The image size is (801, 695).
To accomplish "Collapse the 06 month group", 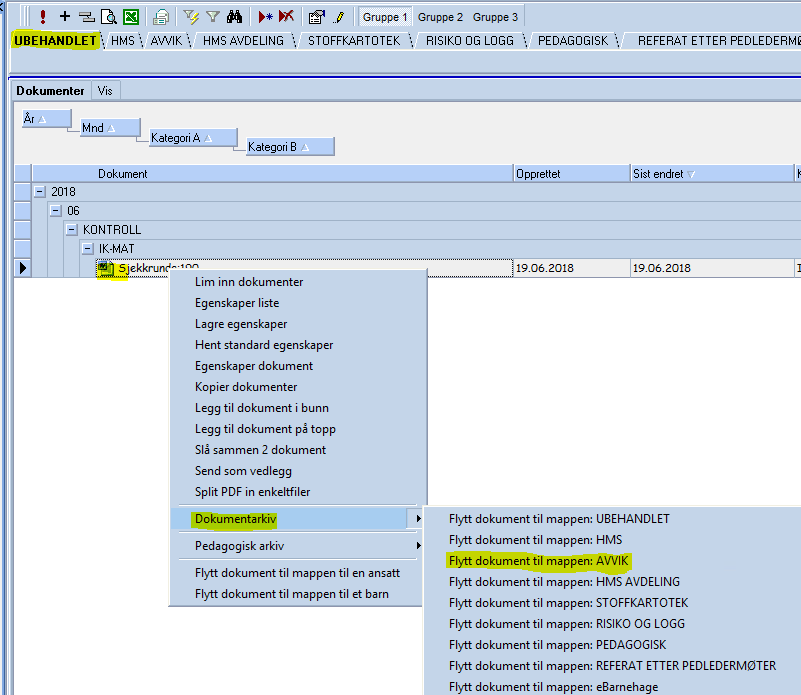I will point(56,211).
